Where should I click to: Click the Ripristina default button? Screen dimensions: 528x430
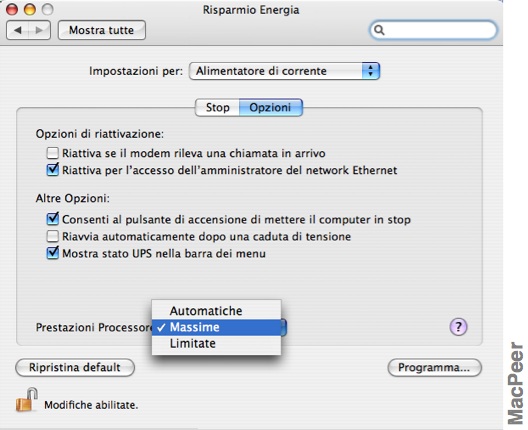75,367
